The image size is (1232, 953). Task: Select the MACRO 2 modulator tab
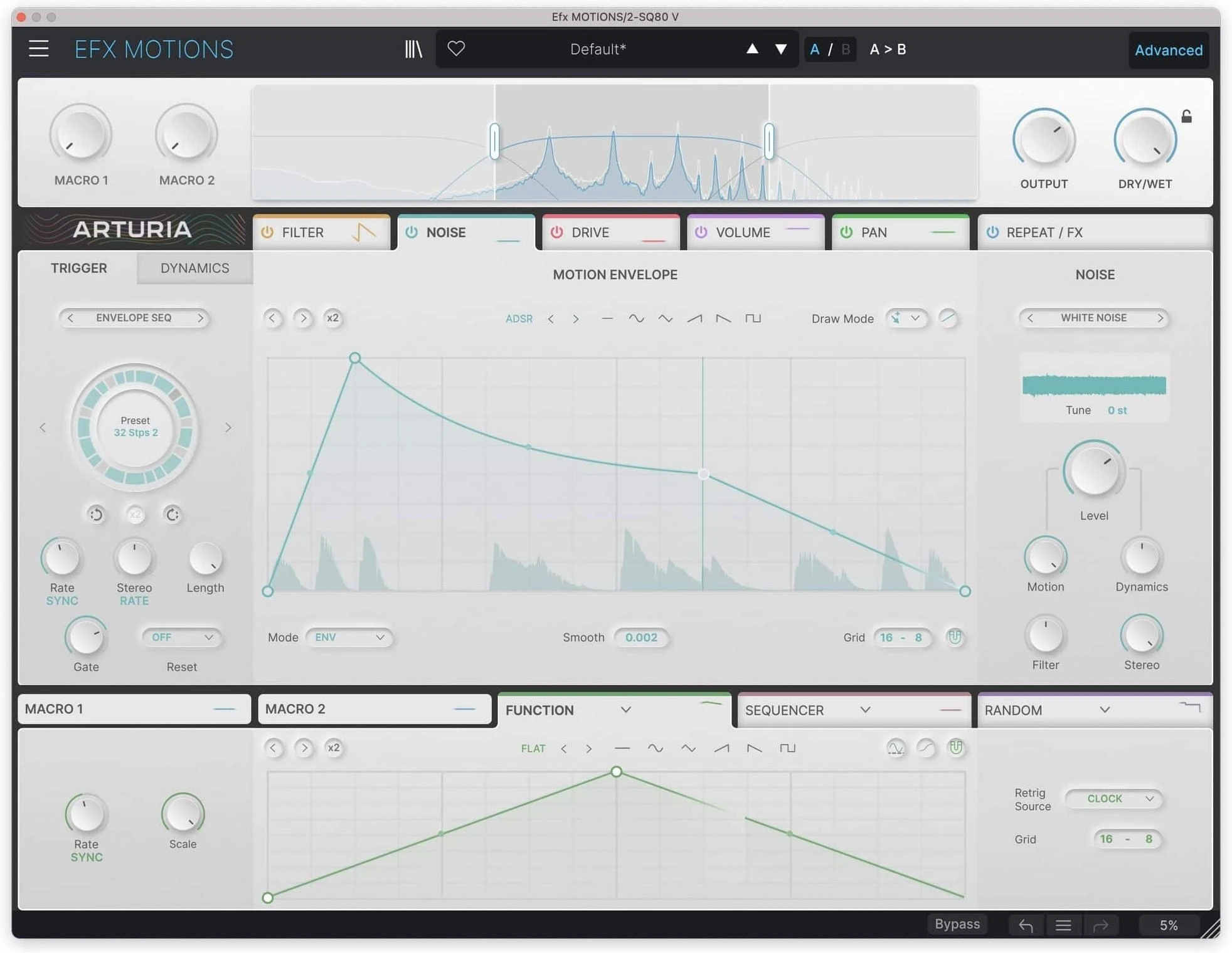(374, 709)
